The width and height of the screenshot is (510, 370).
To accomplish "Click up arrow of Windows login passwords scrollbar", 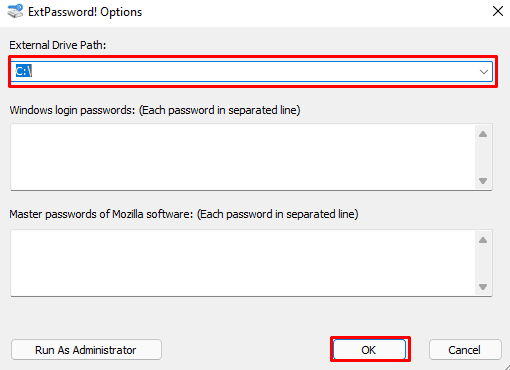I will click(x=483, y=134).
